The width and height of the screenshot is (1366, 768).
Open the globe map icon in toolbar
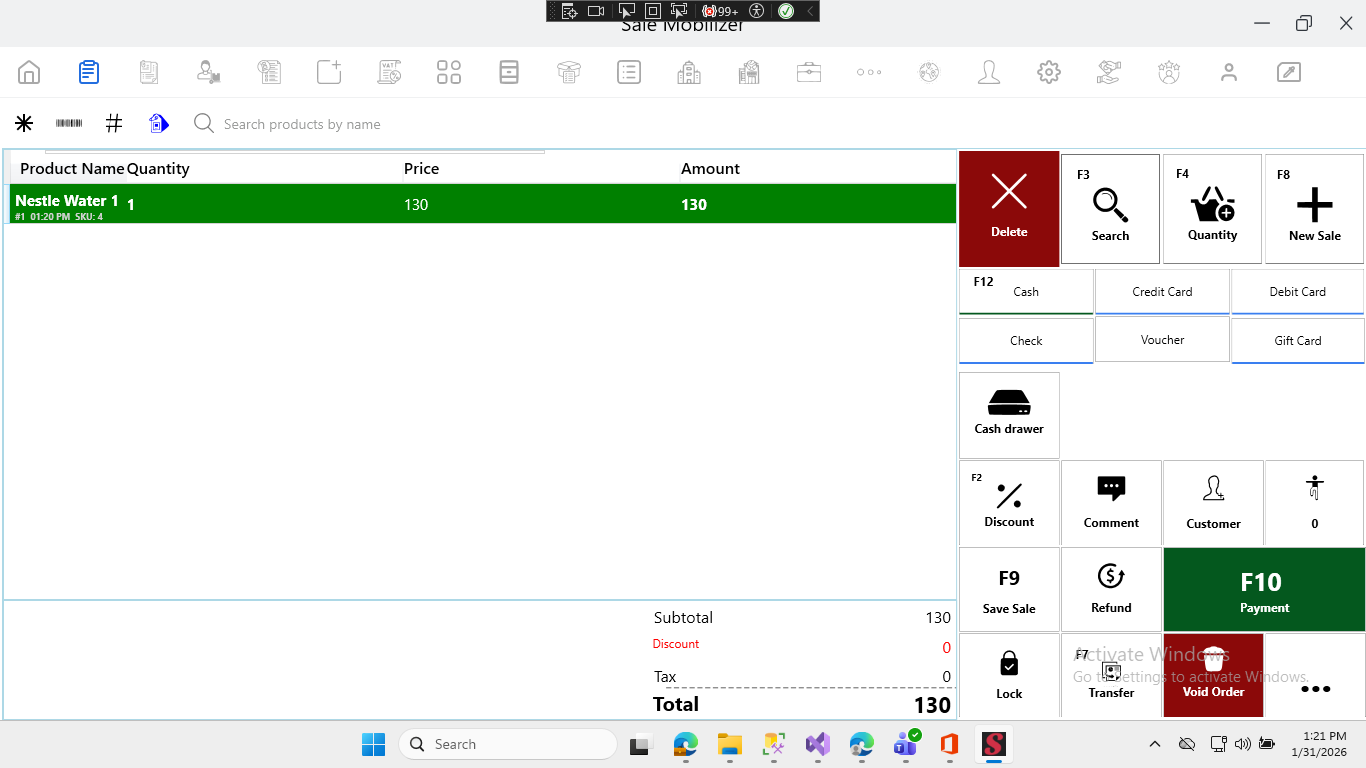coord(929,72)
